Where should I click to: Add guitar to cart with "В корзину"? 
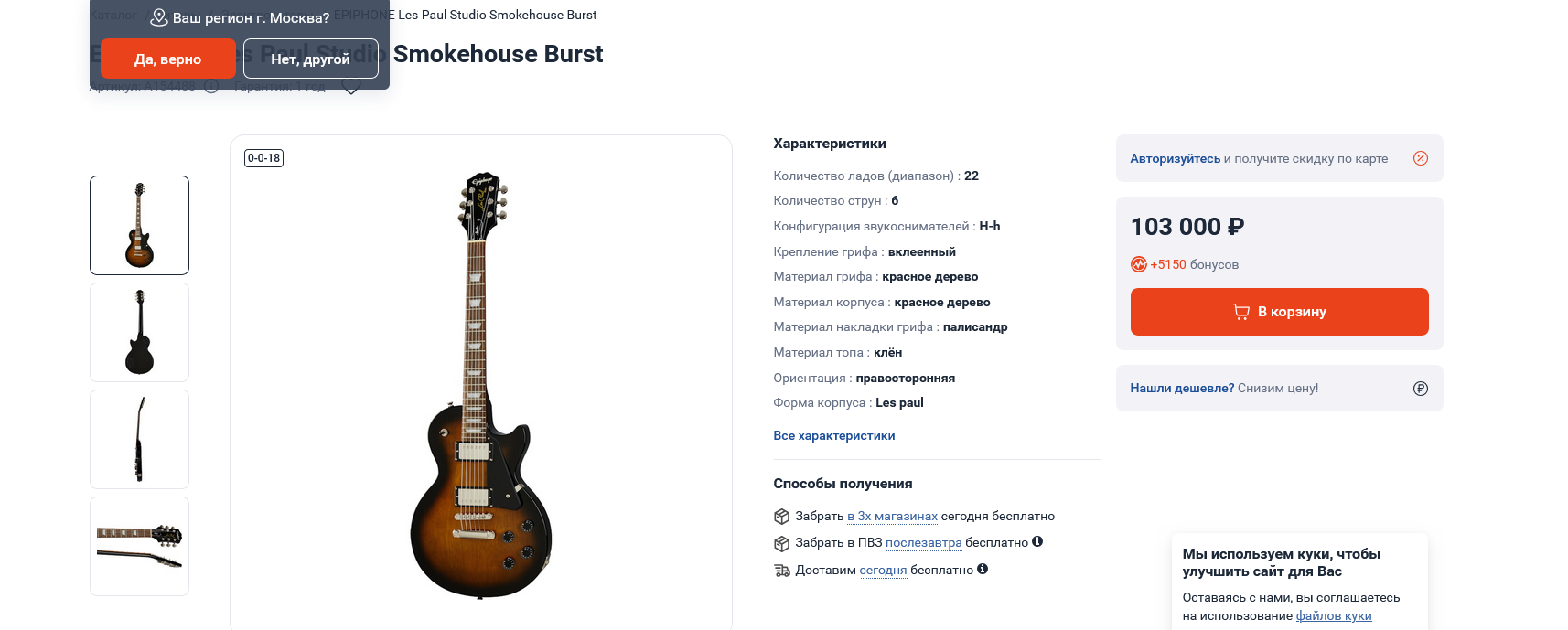point(1279,312)
